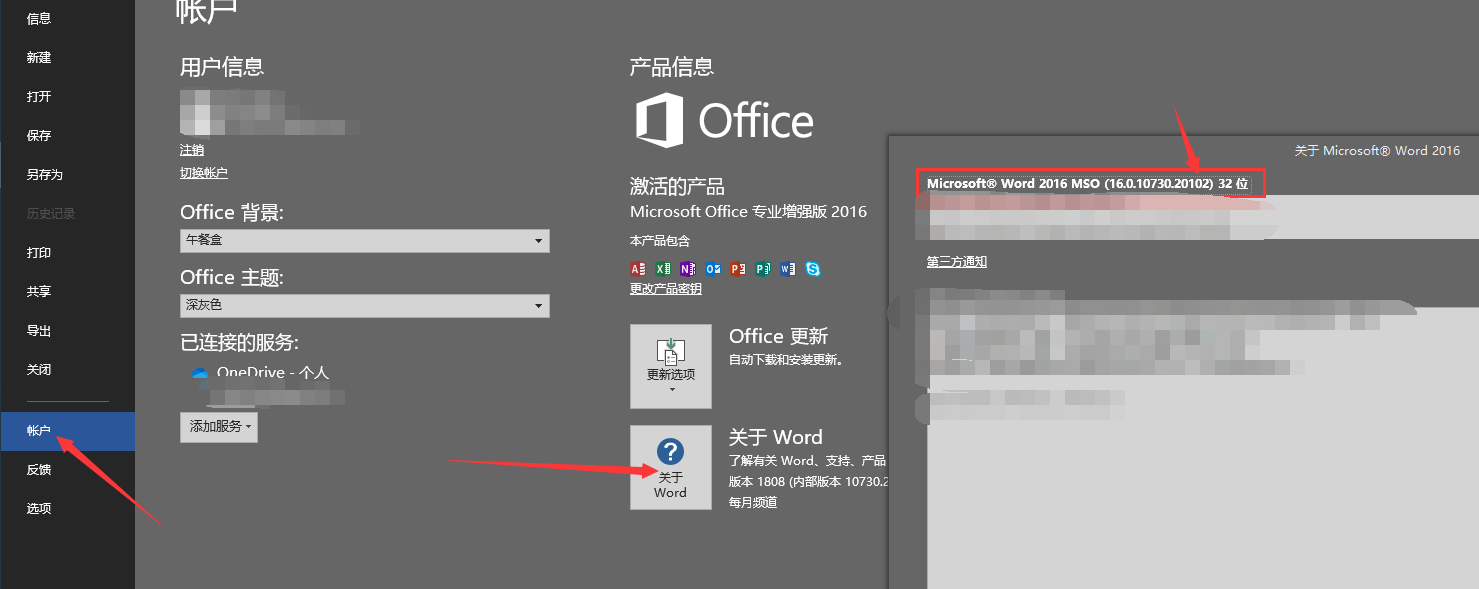
Task: Select 另存为 in the sidebar
Action: (x=45, y=175)
